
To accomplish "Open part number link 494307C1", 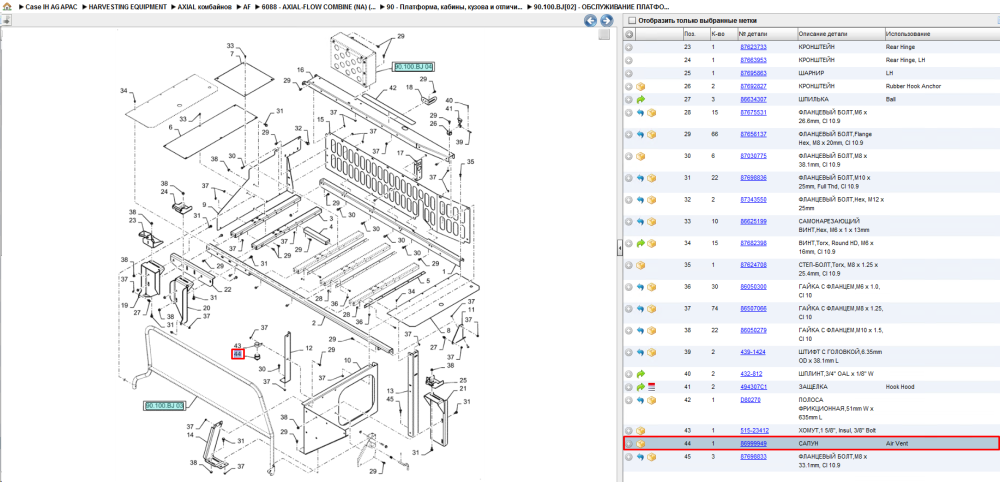I will pyautogui.click(x=753, y=387).
